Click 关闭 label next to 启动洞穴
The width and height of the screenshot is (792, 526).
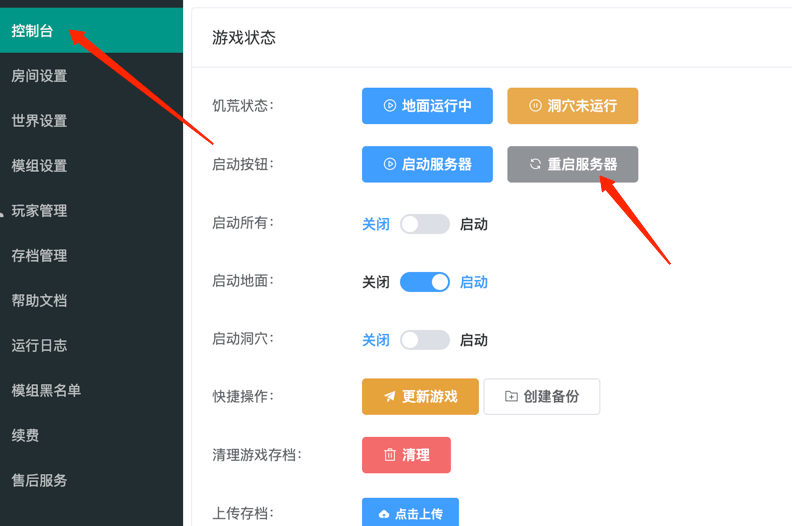(x=376, y=341)
